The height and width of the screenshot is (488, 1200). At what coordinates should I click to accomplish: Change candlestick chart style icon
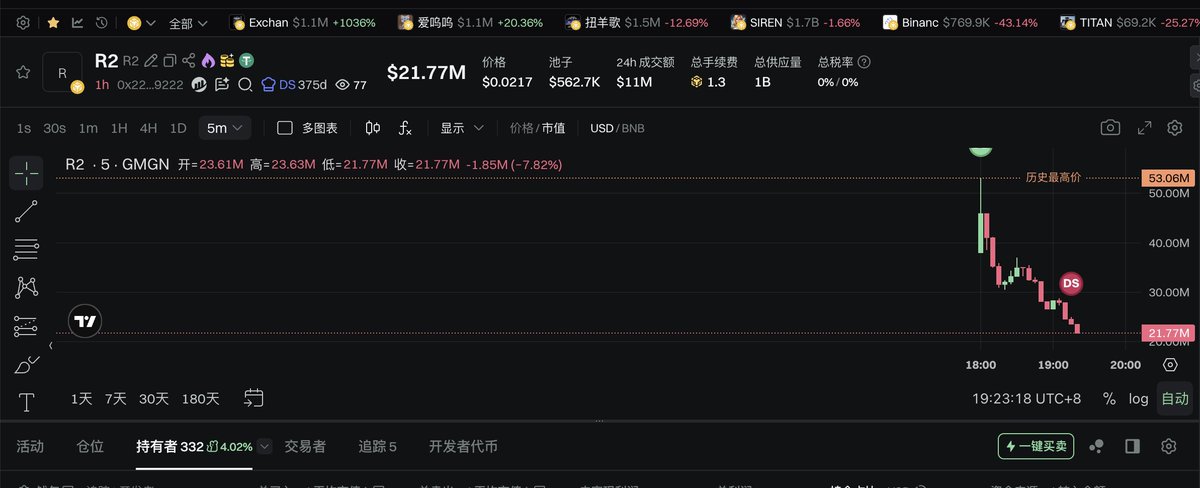pyautogui.click(x=373, y=128)
